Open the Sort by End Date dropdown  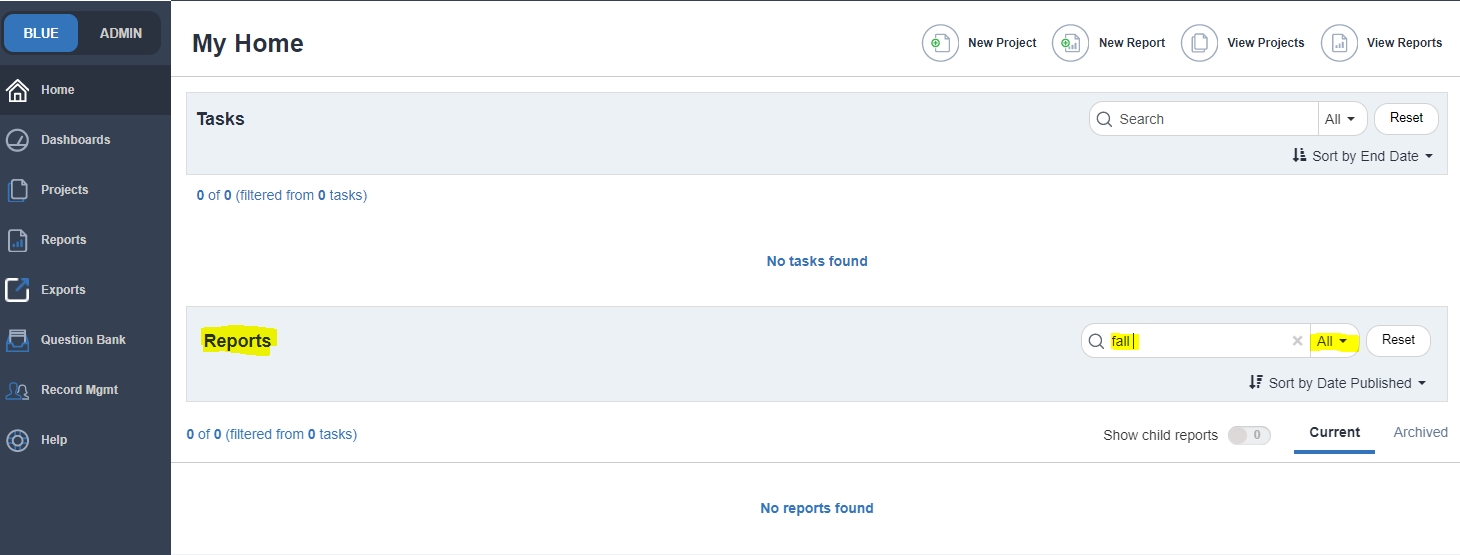[1363, 156]
